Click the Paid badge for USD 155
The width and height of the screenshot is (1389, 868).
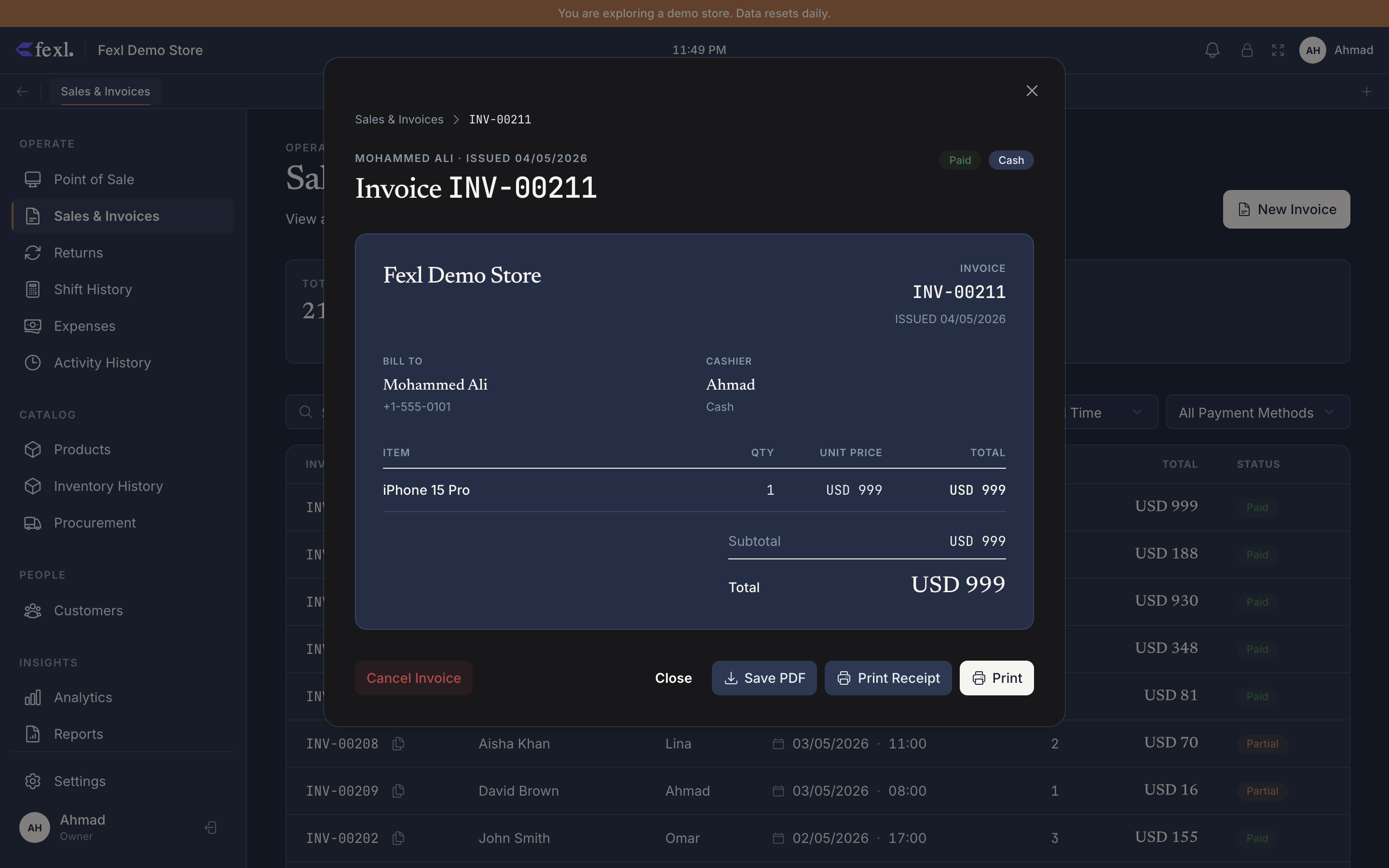(1257, 838)
